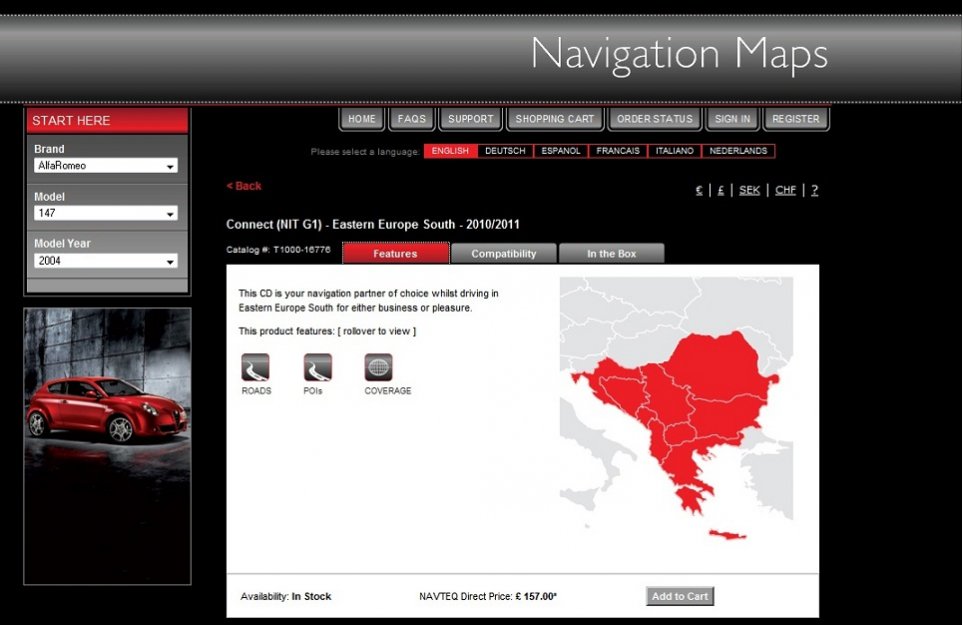Choose ITALIANO as the language

coord(674,151)
